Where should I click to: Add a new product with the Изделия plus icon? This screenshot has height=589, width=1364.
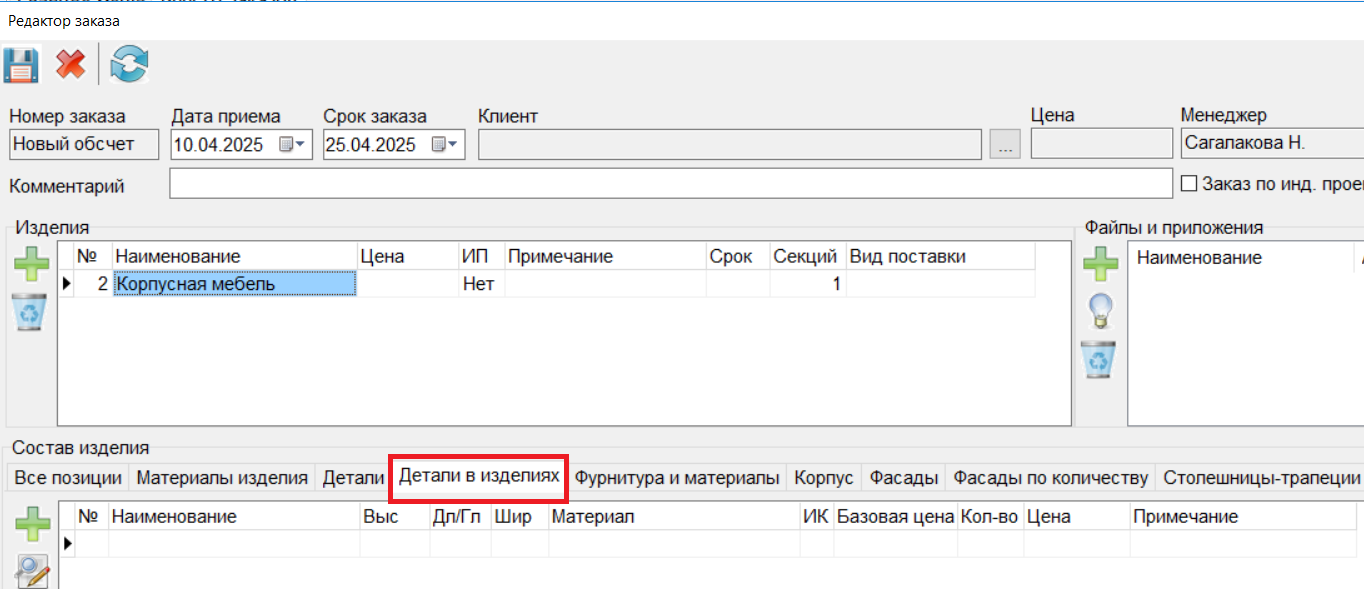pyautogui.click(x=31, y=265)
